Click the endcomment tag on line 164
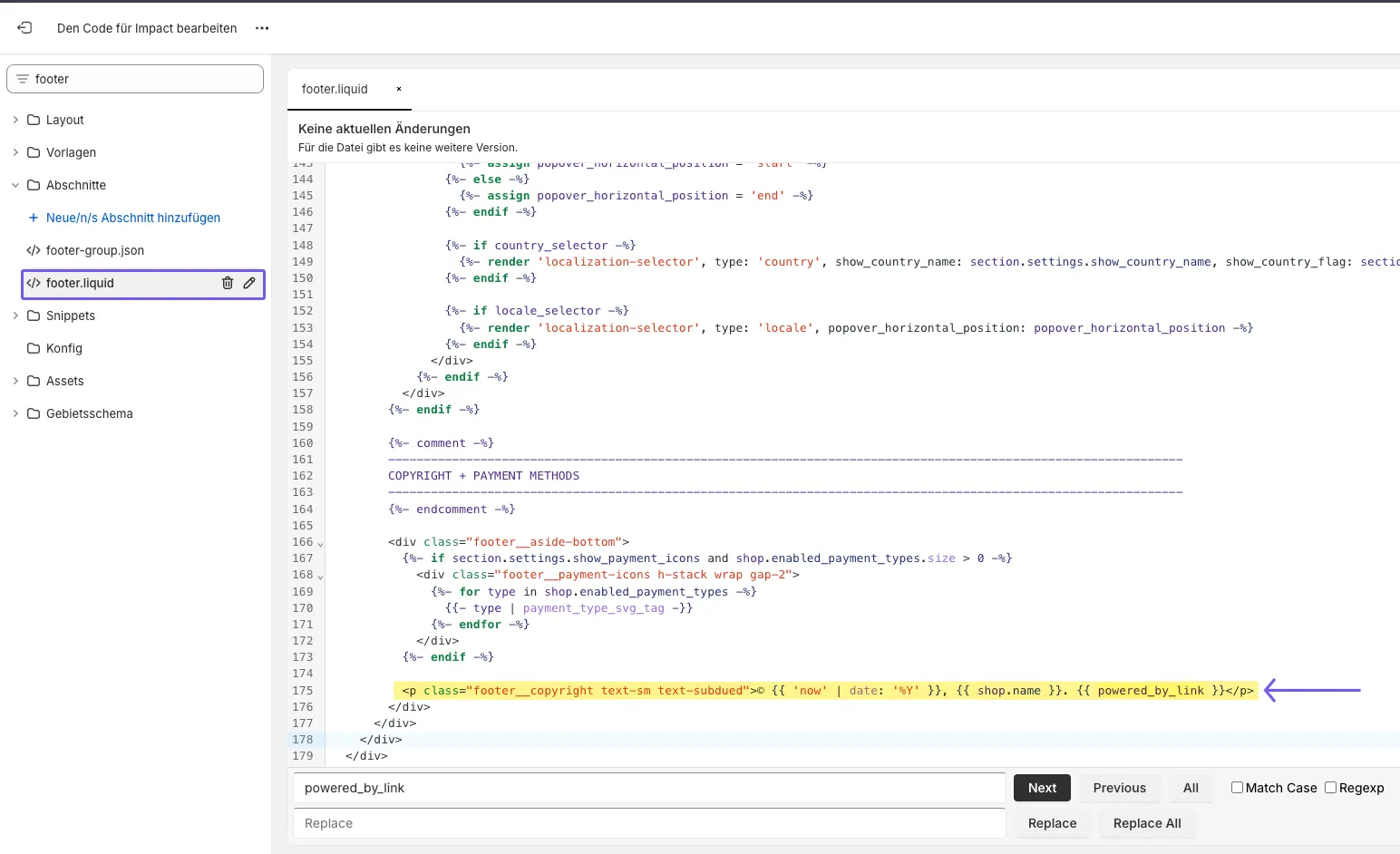This screenshot has height=854, width=1400. pyautogui.click(x=452, y=509)
